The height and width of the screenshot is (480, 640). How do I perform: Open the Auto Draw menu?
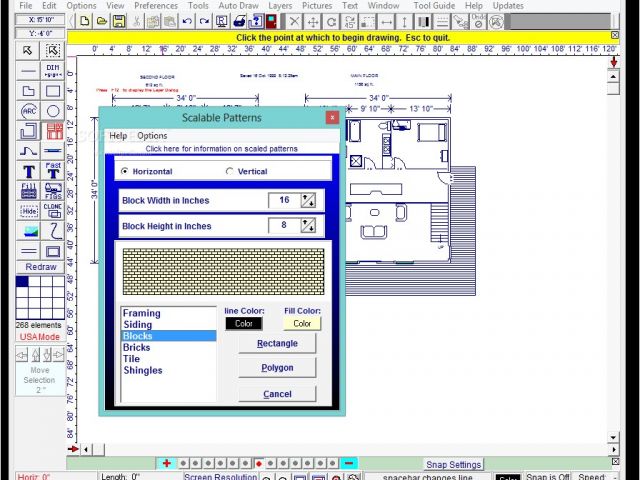[x=238, y=6]
